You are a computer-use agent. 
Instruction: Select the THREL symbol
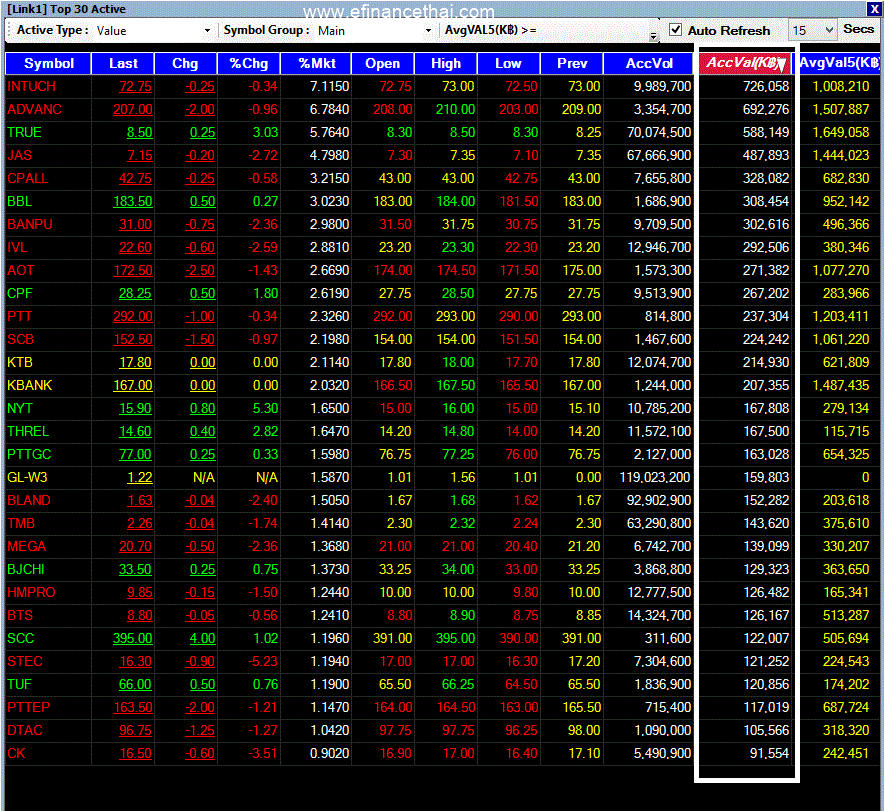(28, 431)
